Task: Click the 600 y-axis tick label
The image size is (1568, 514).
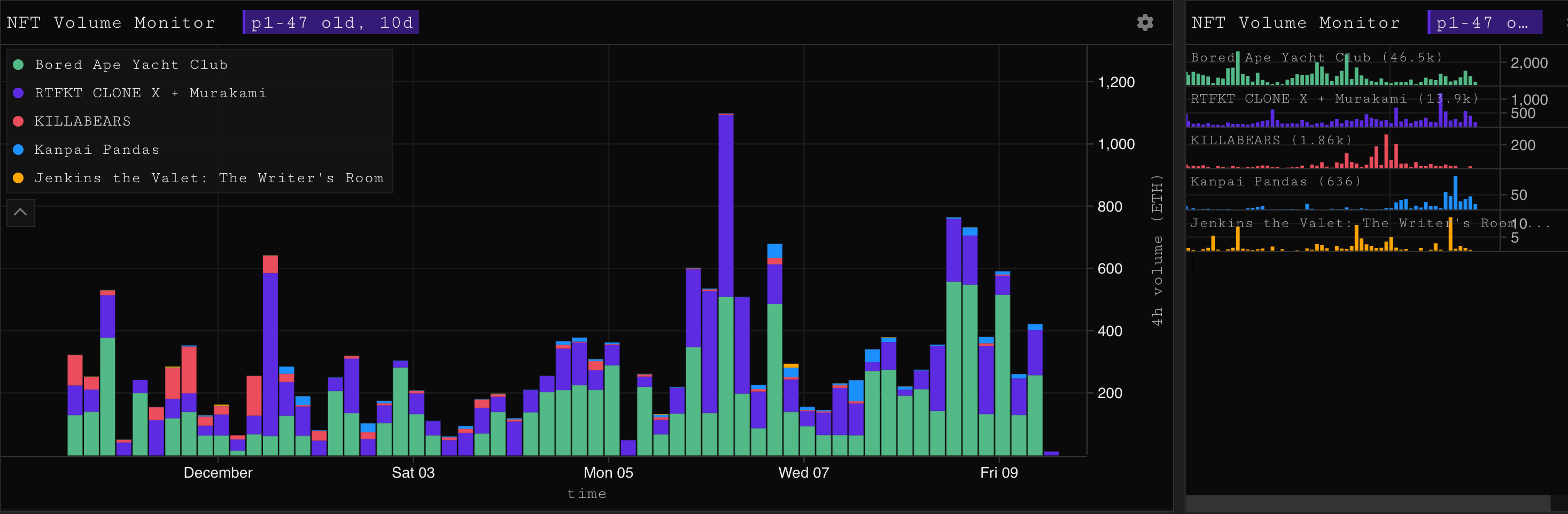Action: (x=1109, y=269)
